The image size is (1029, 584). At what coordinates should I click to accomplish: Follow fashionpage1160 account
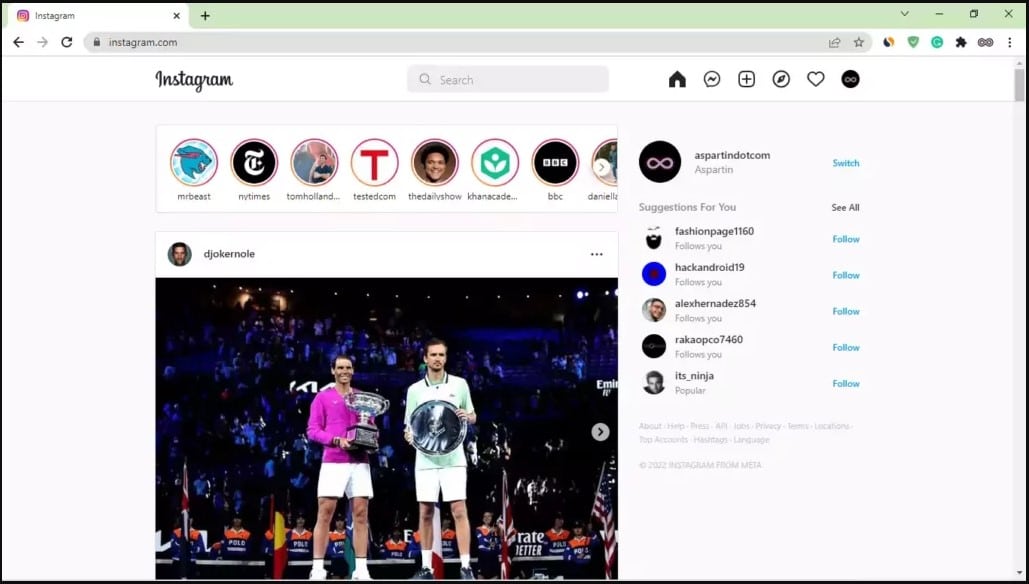(845, 239)
